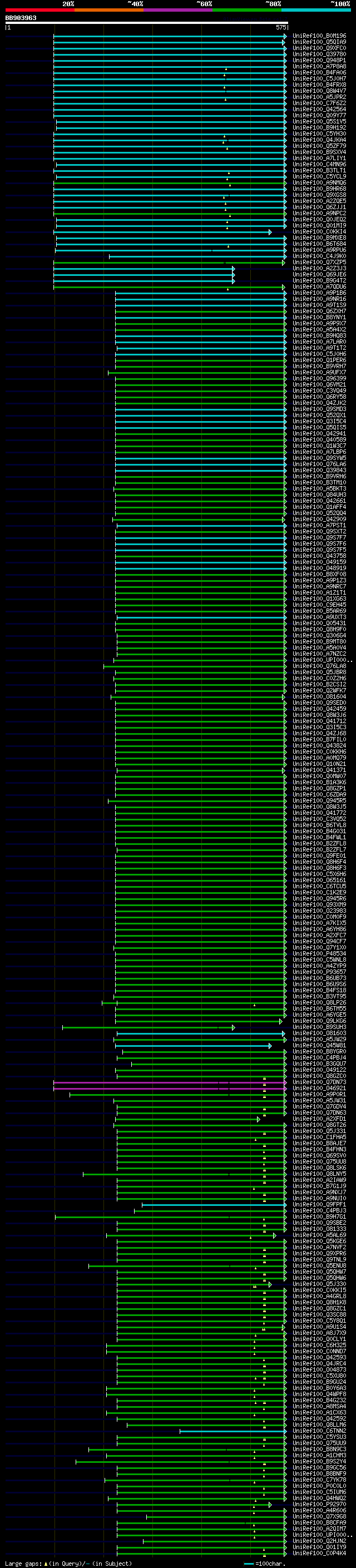This screenshot has height=1568, width=356.
Task: Open hit UniRef100_Q39780
Action: [319, 54]
